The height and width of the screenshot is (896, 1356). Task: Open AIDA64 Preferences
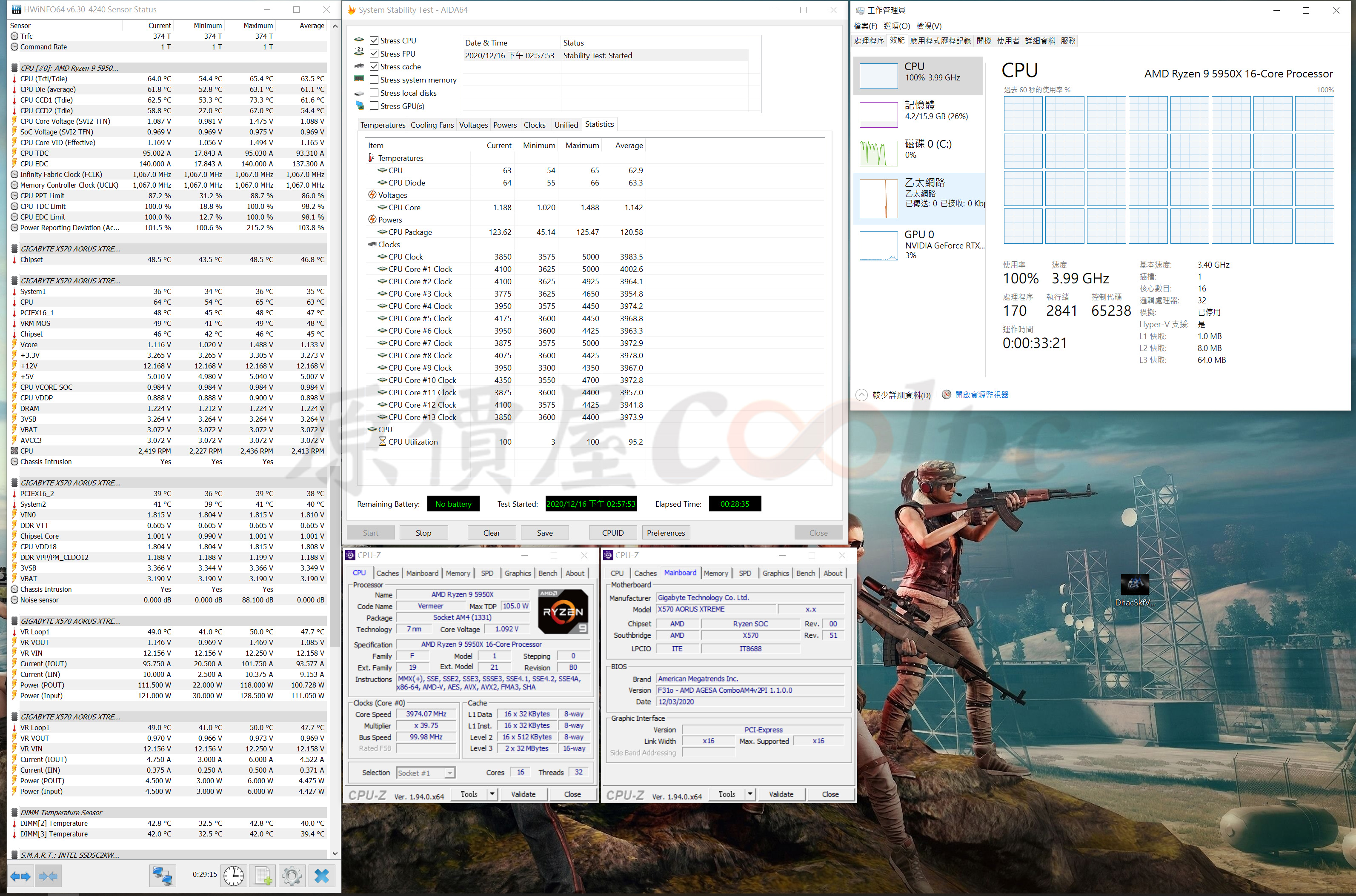(666, 533)
